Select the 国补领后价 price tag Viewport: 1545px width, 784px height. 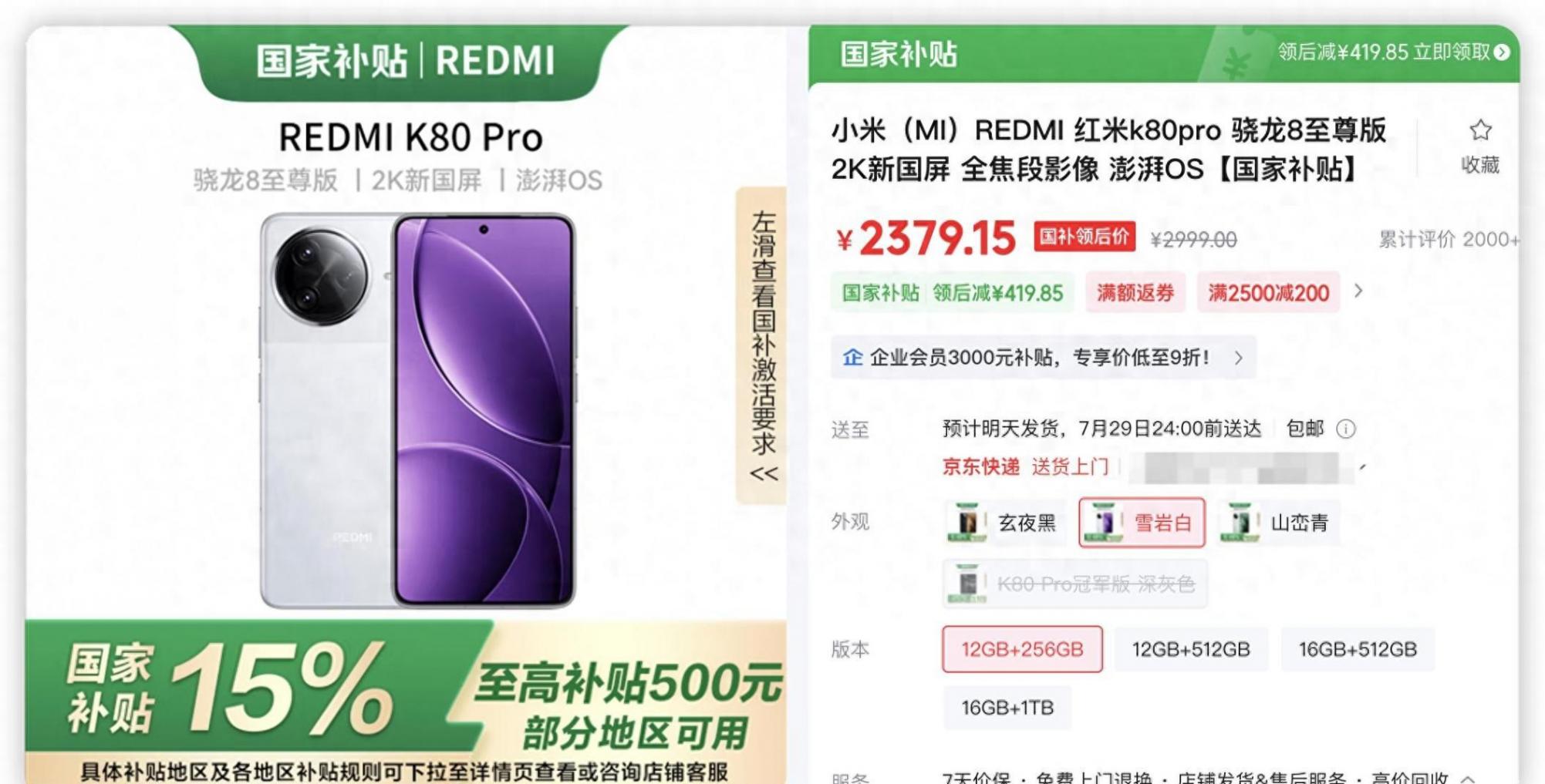pyautogui.click(x=1084, y=237)
